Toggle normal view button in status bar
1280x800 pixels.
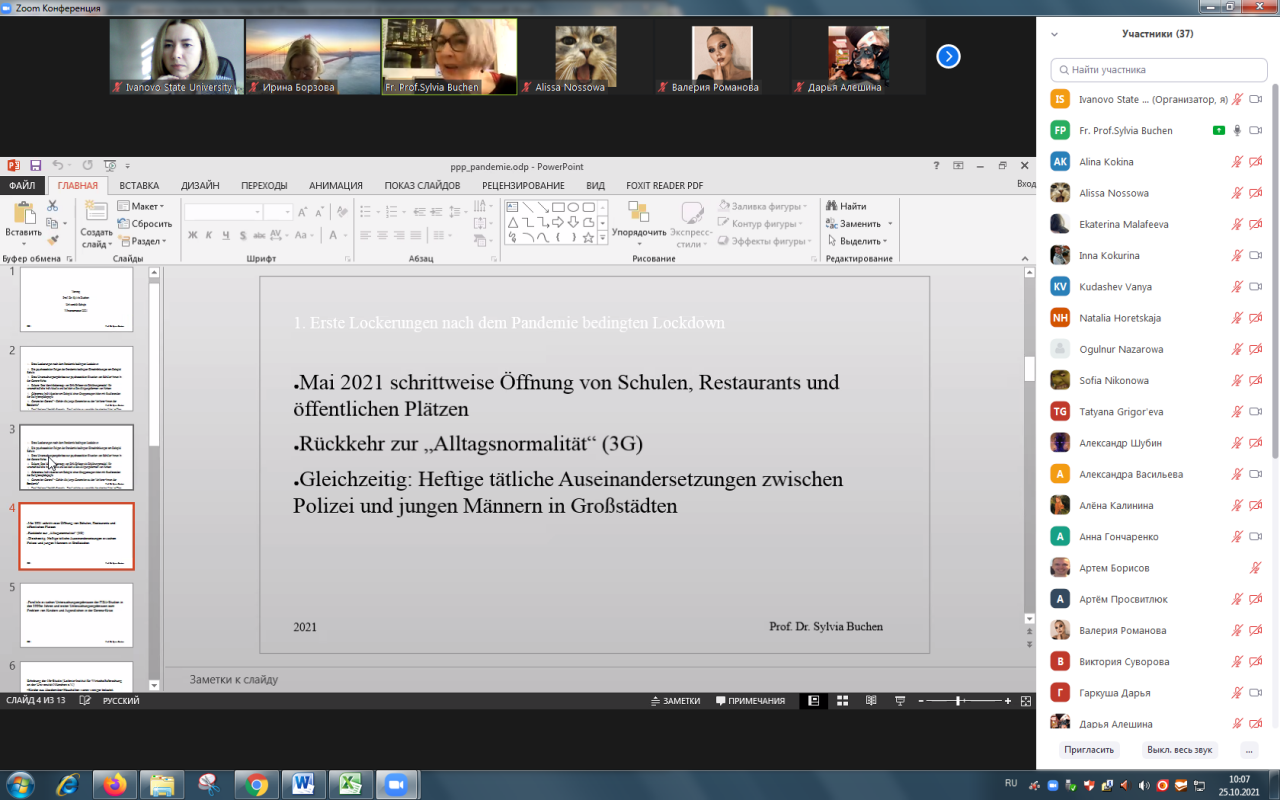coord(814,701)
